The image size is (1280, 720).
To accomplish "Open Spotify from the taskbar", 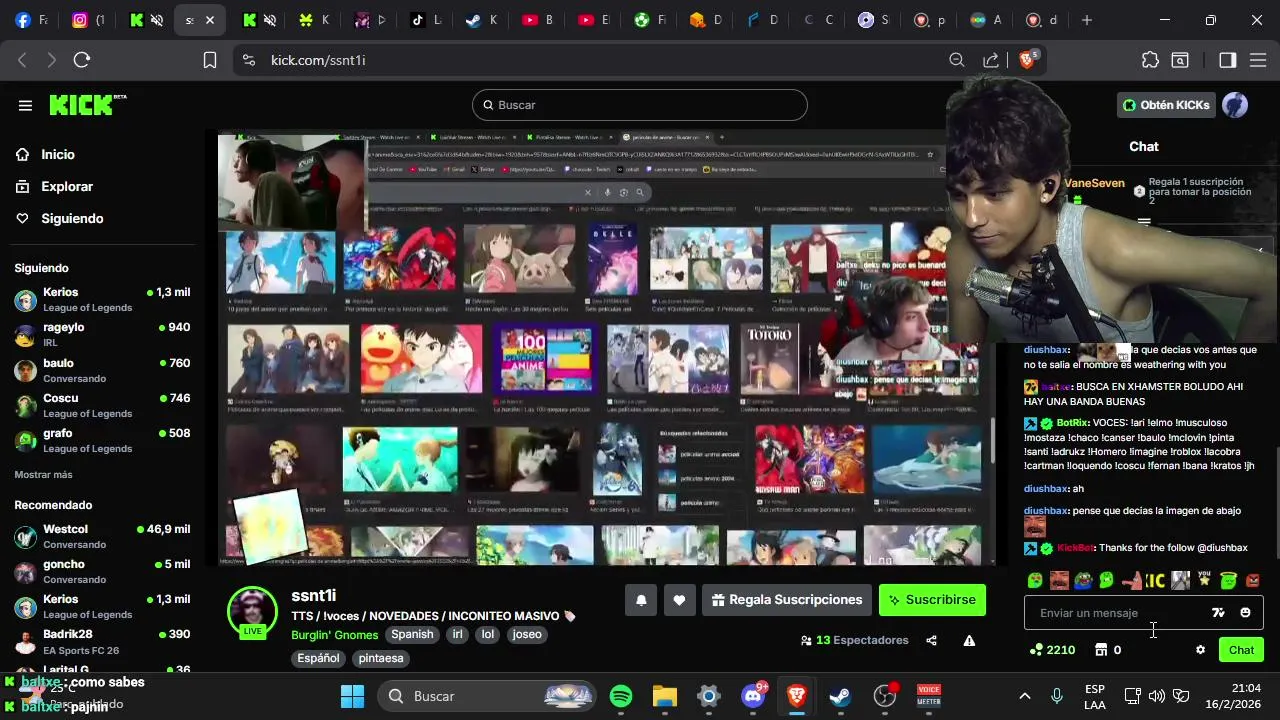I will pos(621,696).
